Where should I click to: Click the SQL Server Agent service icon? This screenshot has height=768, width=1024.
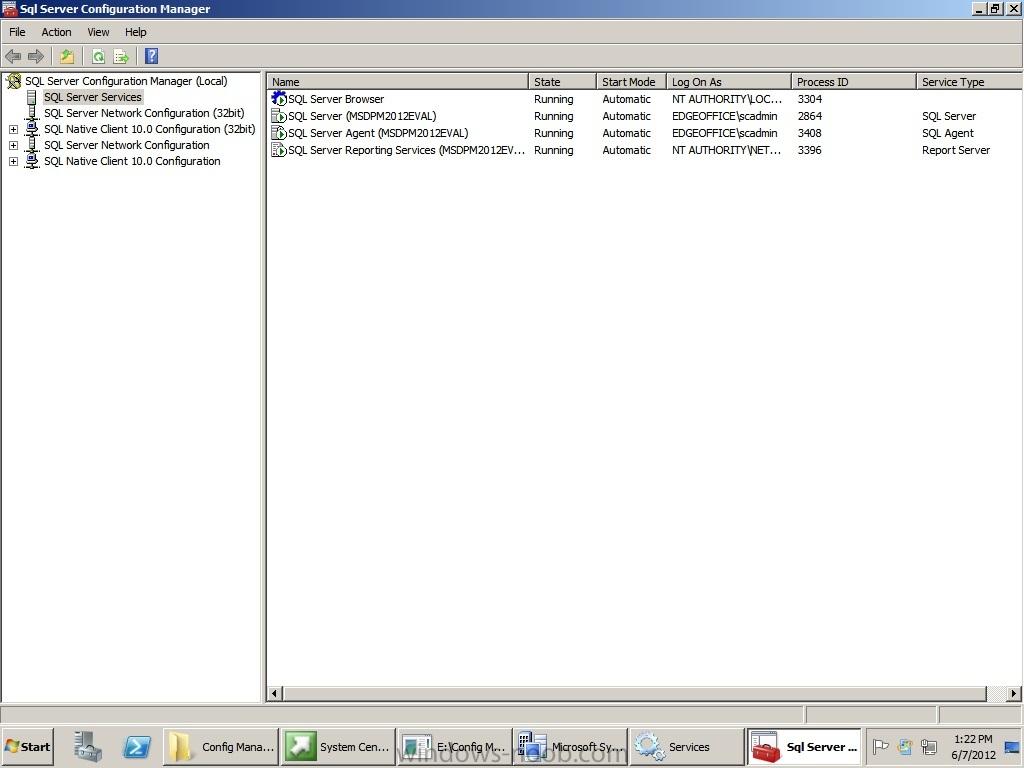tap(279, 133)
